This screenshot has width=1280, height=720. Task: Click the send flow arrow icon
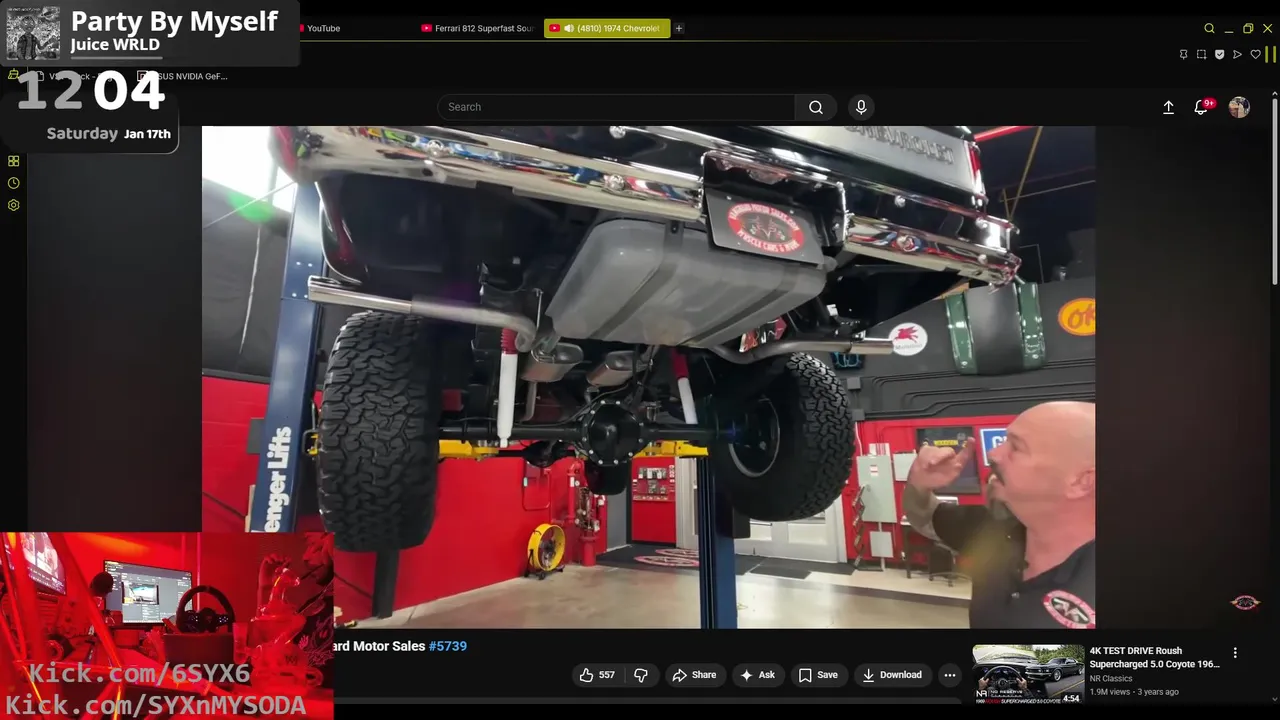click(1237, 54)
